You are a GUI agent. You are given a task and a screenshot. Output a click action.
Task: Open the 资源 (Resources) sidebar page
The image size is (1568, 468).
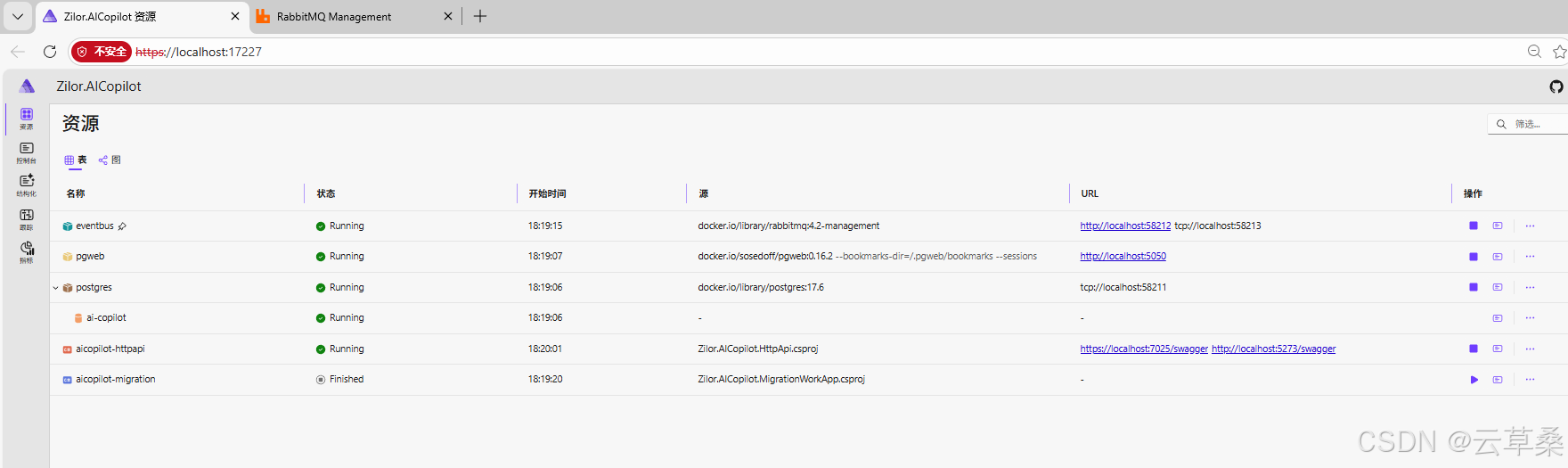(27, 119)
